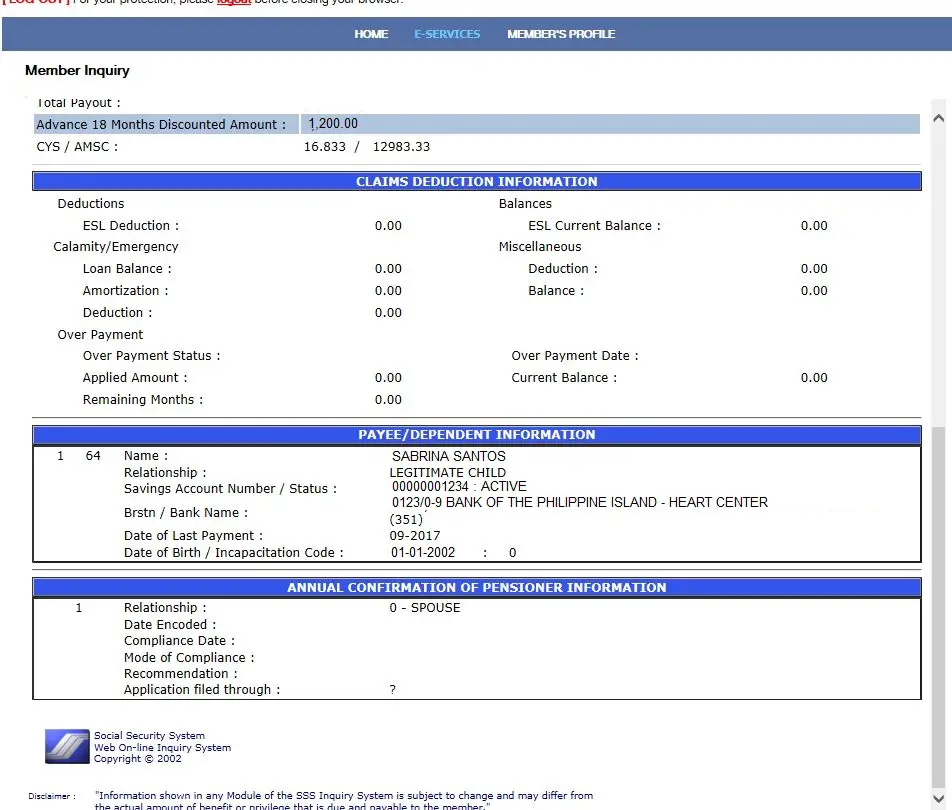Click the Disclaimer label
This screenshot has width=952, height=810.
[x=52, y=796]
